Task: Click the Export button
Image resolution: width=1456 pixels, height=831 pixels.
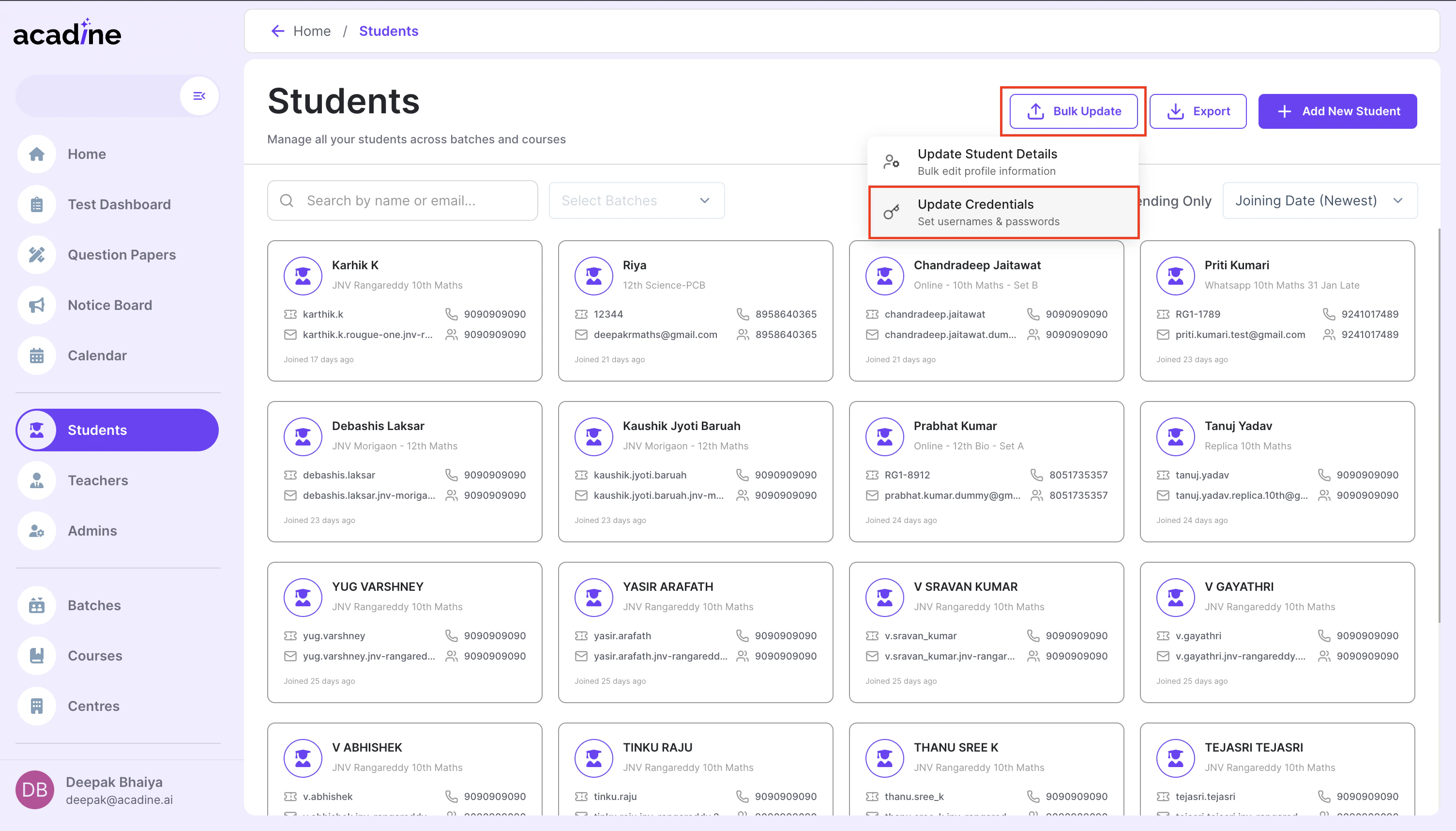Action: point(1198,111)
